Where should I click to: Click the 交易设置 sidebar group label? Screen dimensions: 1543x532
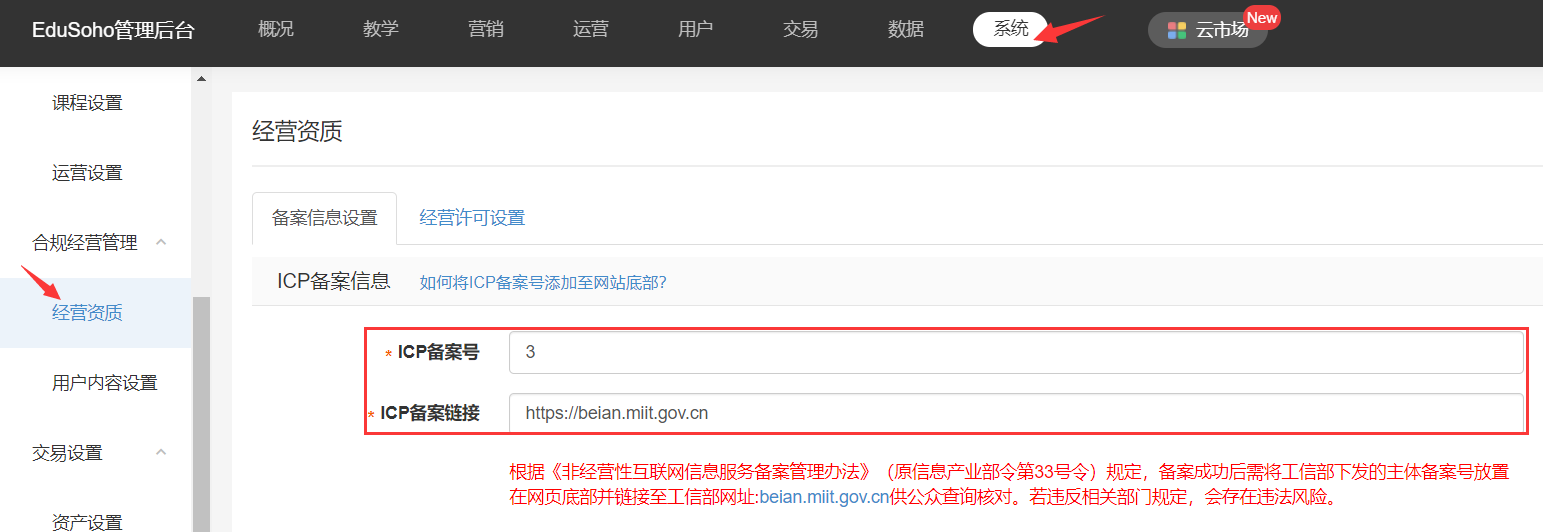[x=67, y=453]
